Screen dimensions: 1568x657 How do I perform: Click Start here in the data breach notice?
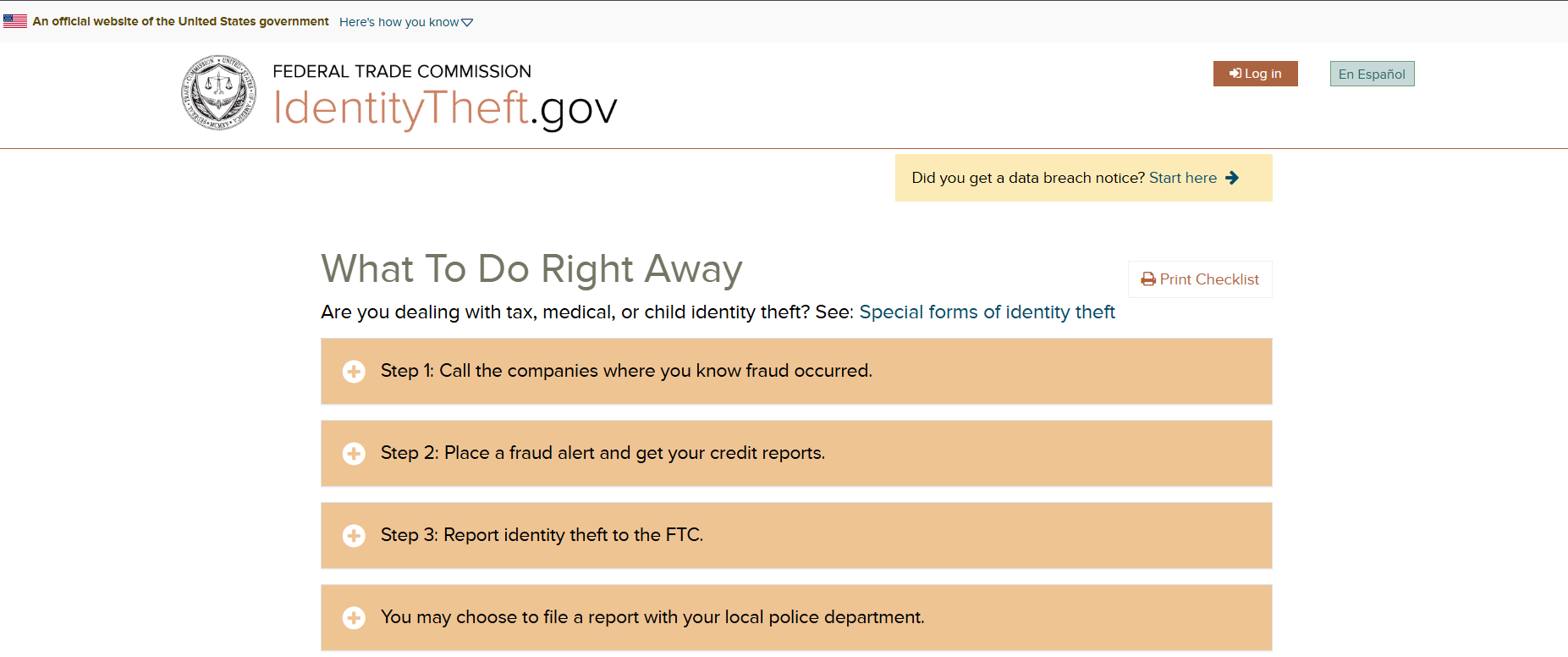click(1182, 178)
